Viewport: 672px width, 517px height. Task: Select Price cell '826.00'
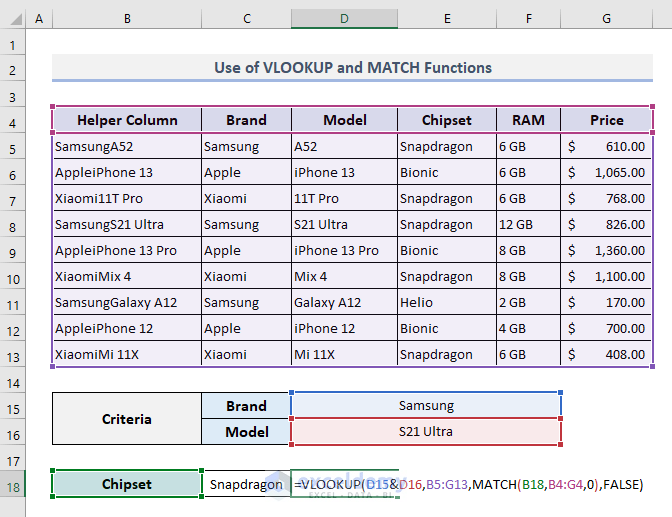(606, 224)
